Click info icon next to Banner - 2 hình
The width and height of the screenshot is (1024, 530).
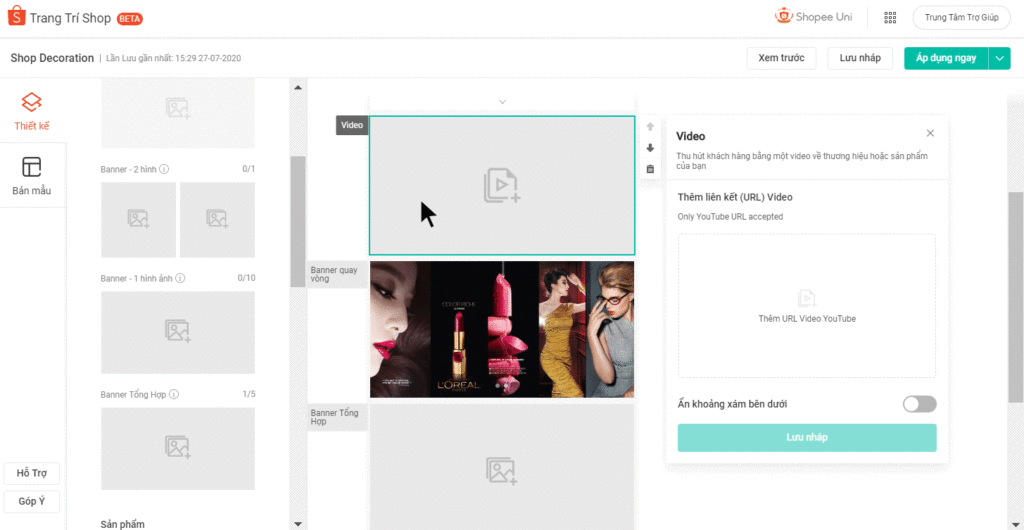164,169
